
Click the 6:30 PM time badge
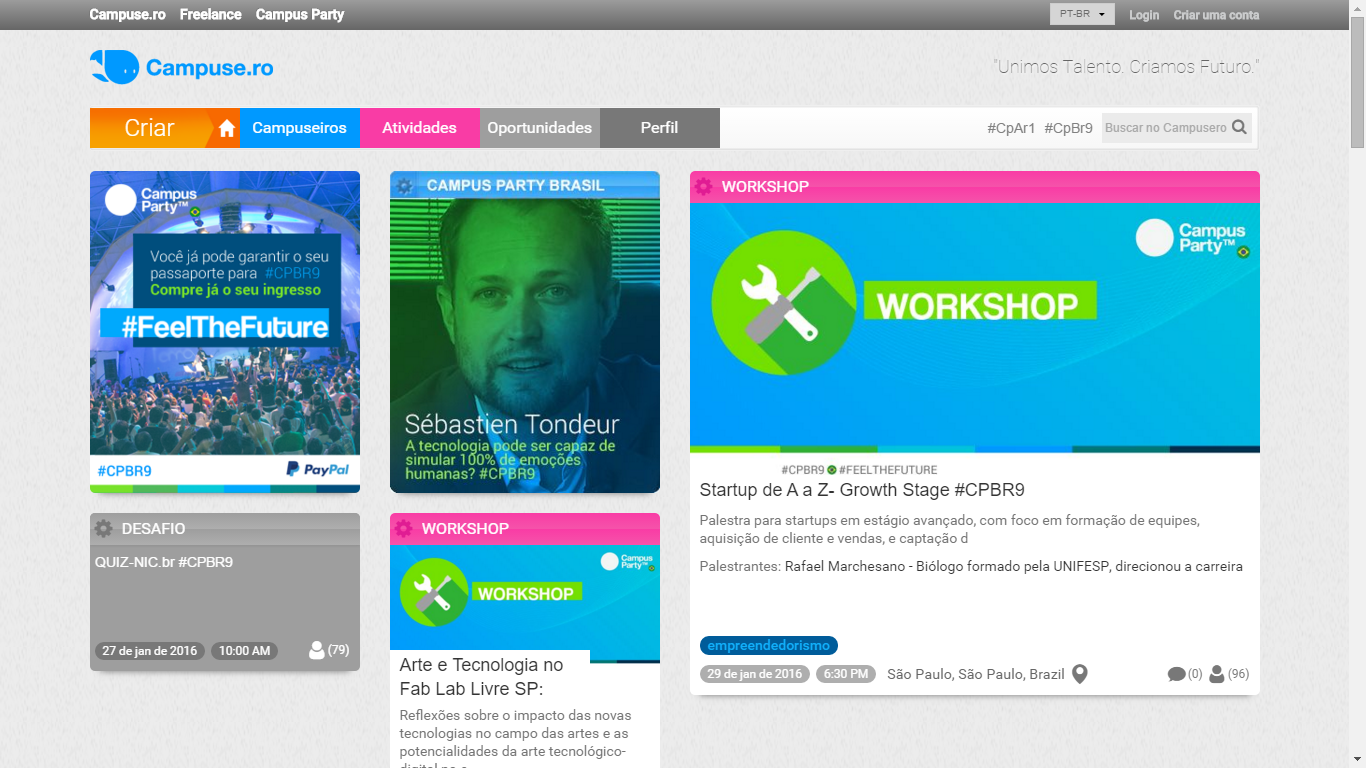pyautogui.click(x=846, y=674)
